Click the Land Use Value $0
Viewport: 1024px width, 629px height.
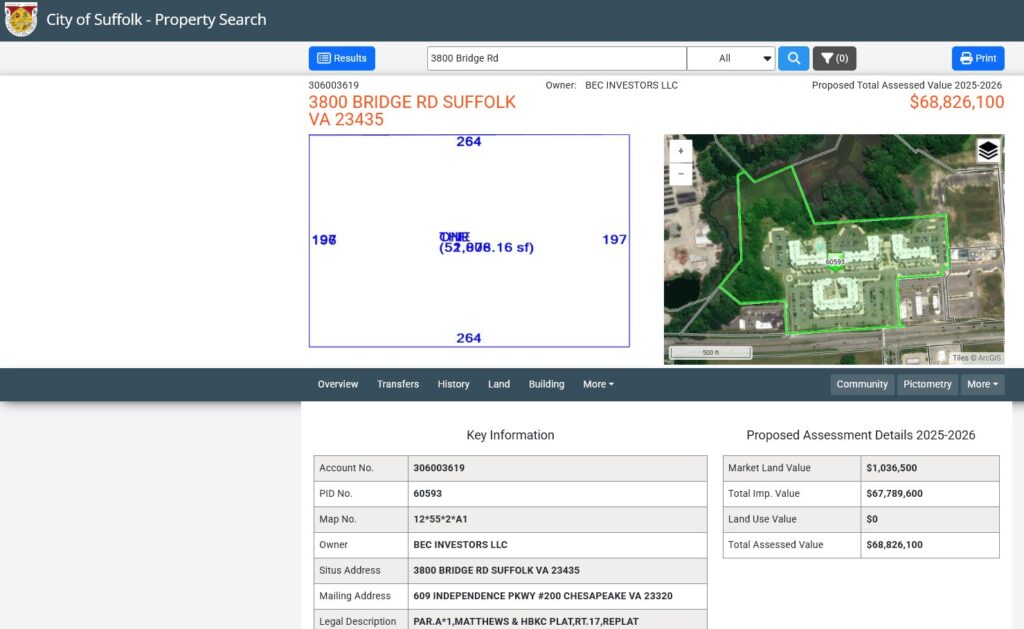click(872, 519)
